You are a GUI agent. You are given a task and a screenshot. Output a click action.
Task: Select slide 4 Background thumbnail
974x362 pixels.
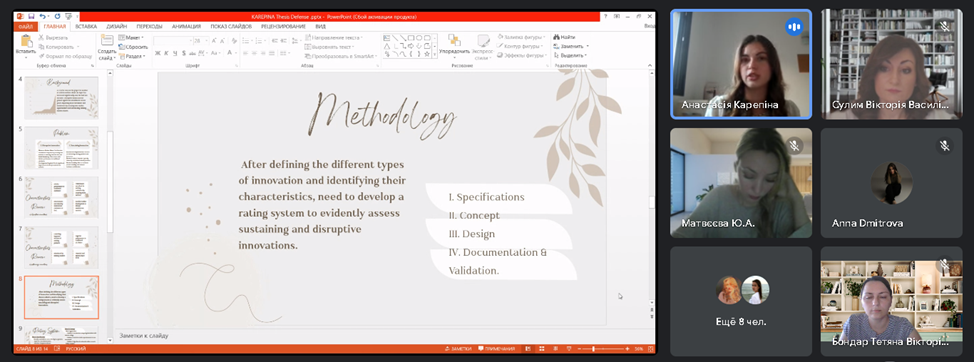[x=61, y=97]
